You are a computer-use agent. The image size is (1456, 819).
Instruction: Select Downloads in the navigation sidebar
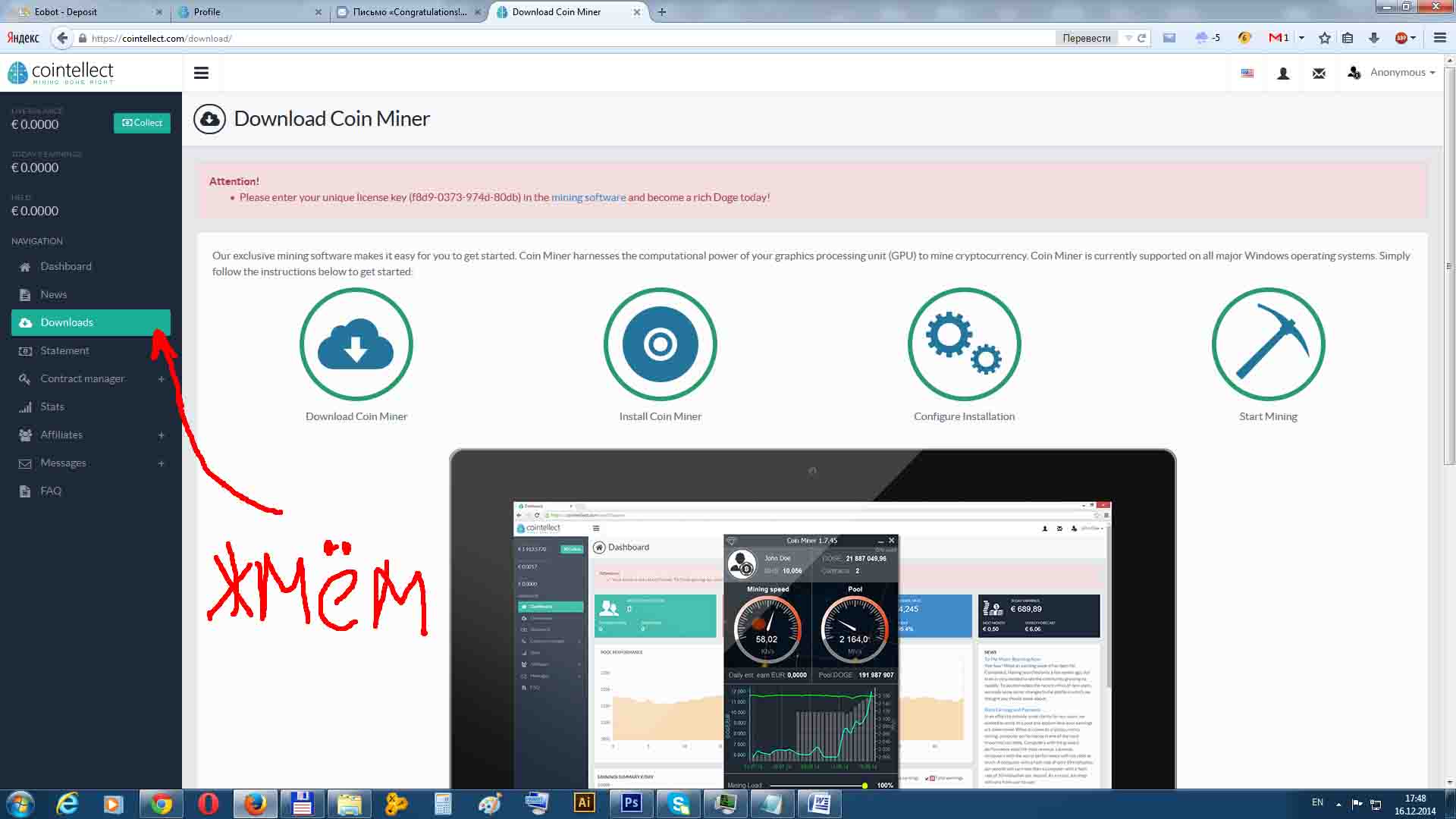pyautogui.click(x=91, y=322)
